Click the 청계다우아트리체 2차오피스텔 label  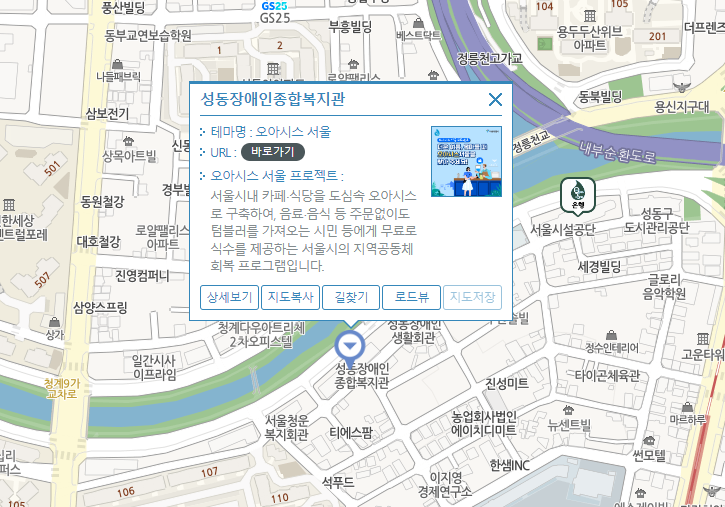coord(261,335)
